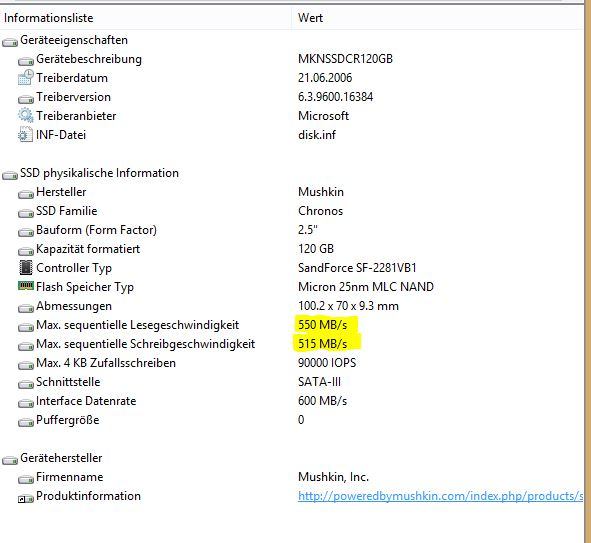Click the Schnittstelle row icon
Viewport: 591px width, 543px height.
point(26,384)
